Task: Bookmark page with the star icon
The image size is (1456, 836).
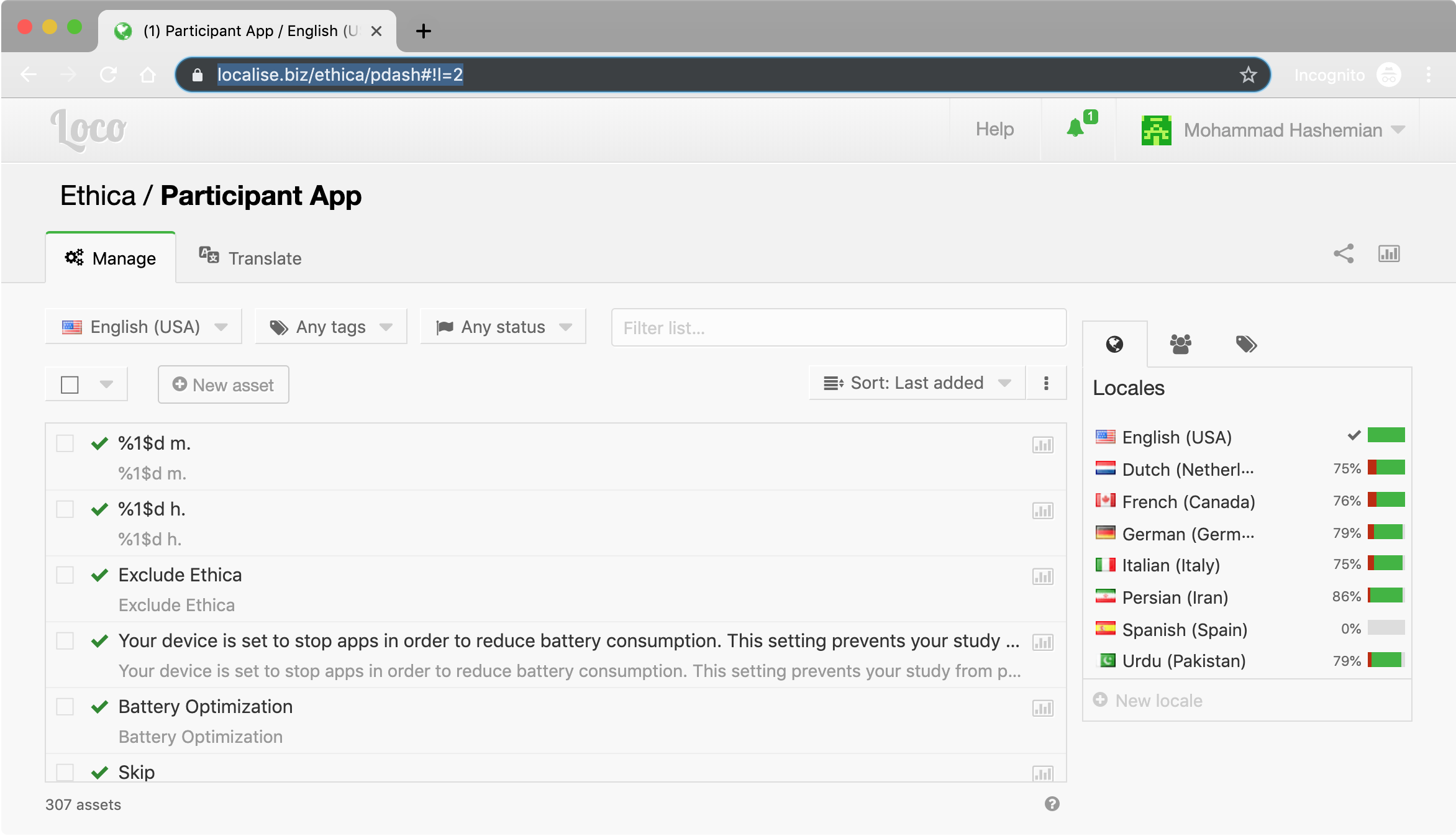Action: click(1248, 75)
